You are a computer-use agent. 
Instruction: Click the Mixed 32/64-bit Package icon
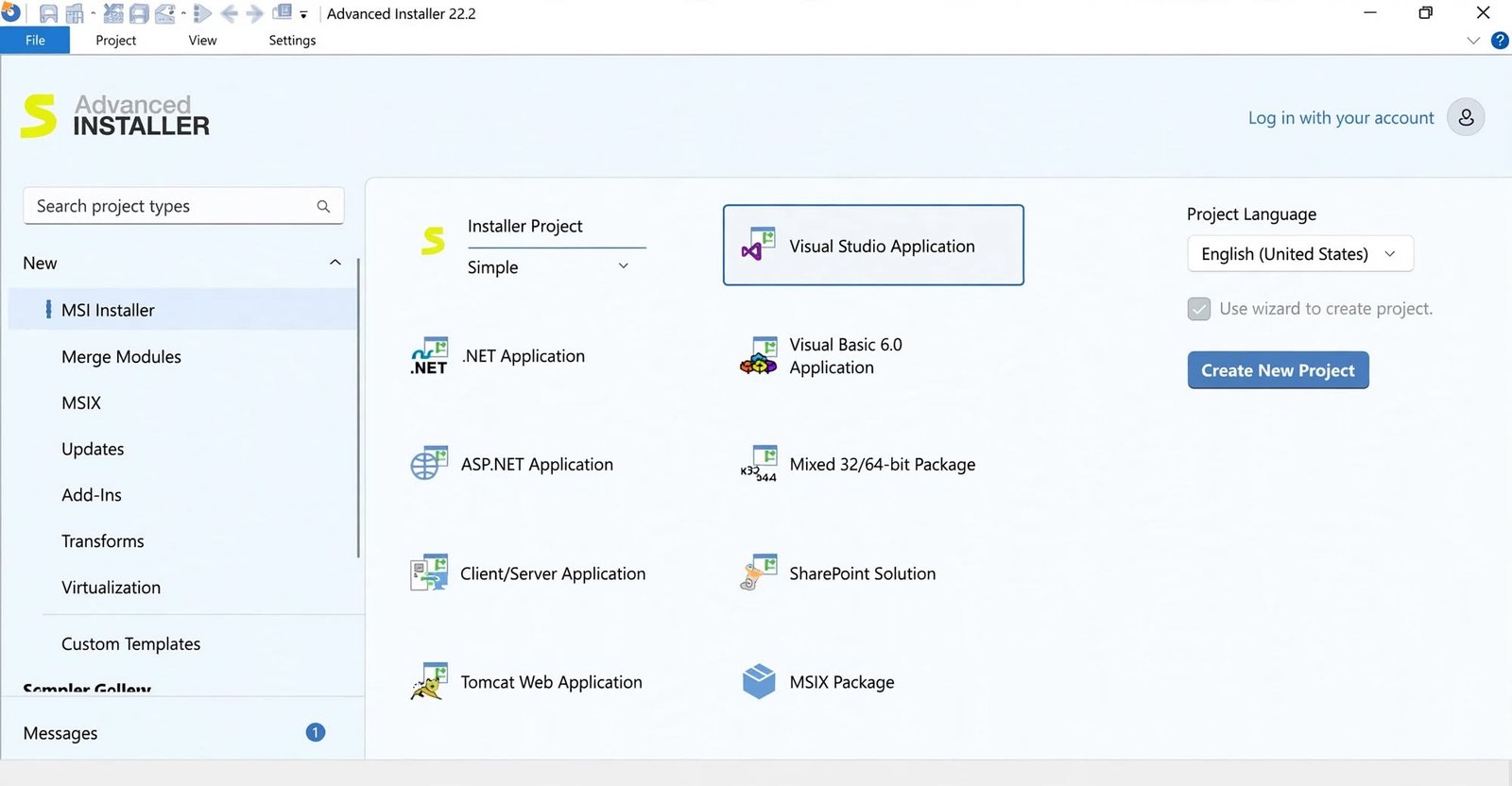click(x=758, y=464)
